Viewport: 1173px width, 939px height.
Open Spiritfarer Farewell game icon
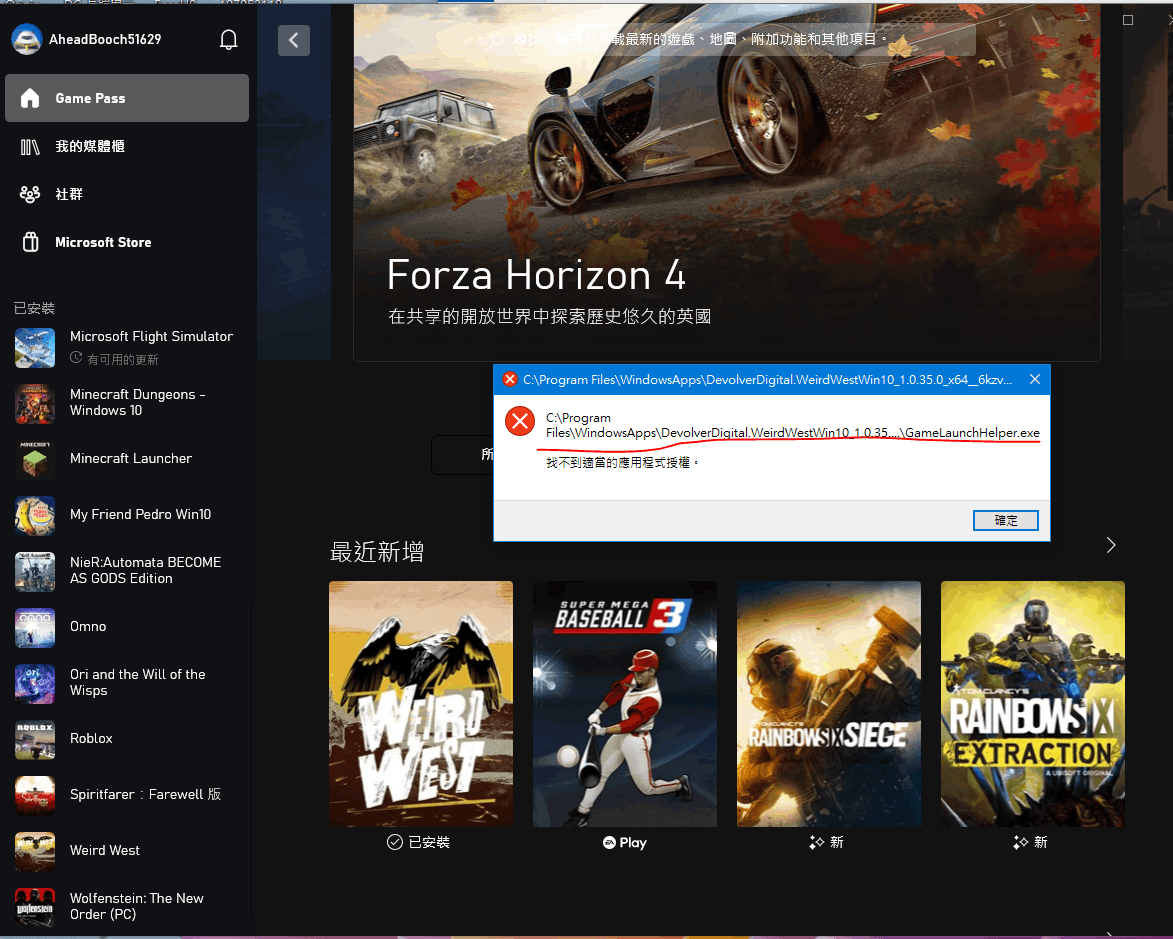point(35,795)
